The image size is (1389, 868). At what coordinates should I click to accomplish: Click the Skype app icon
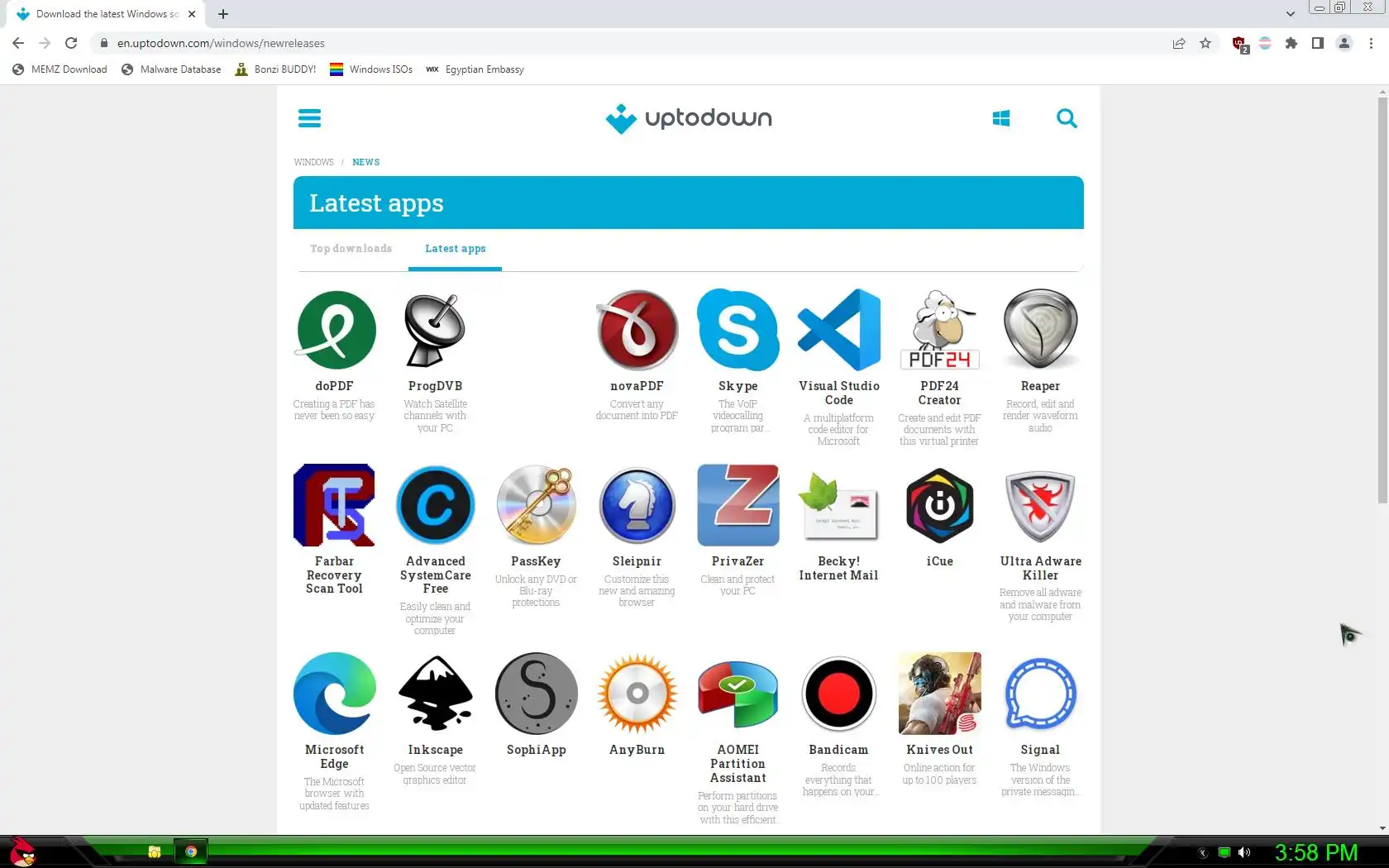click(738, 330)
